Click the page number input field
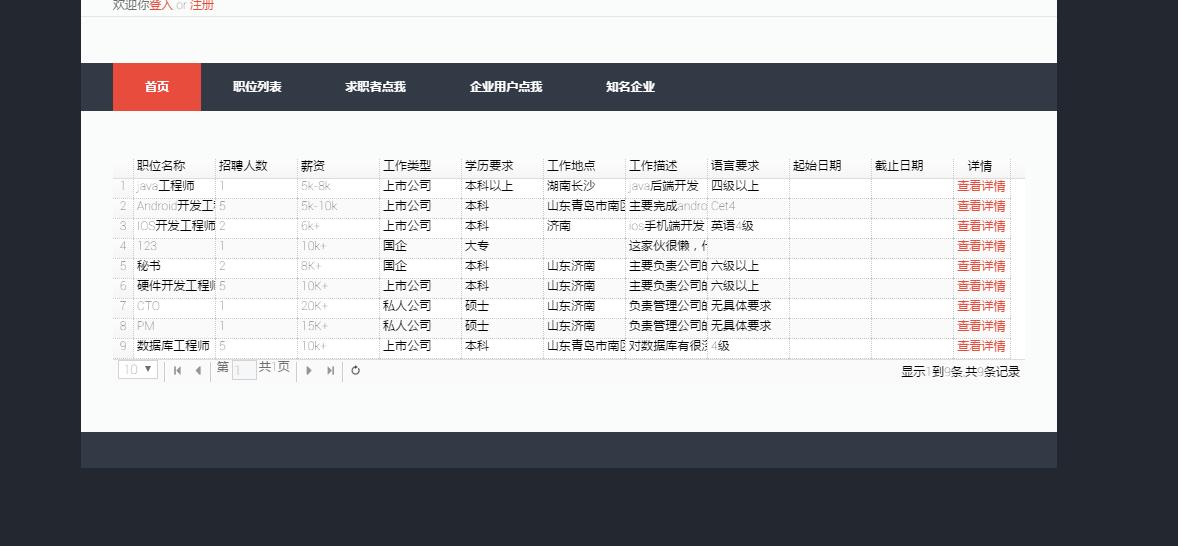Viewport: 1178px width, 546px height. click(x=244, y=370)
